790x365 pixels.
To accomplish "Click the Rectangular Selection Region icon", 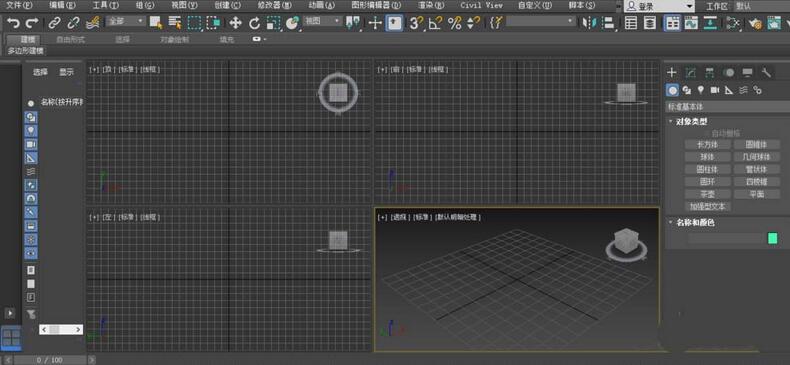I will [194, 23].
